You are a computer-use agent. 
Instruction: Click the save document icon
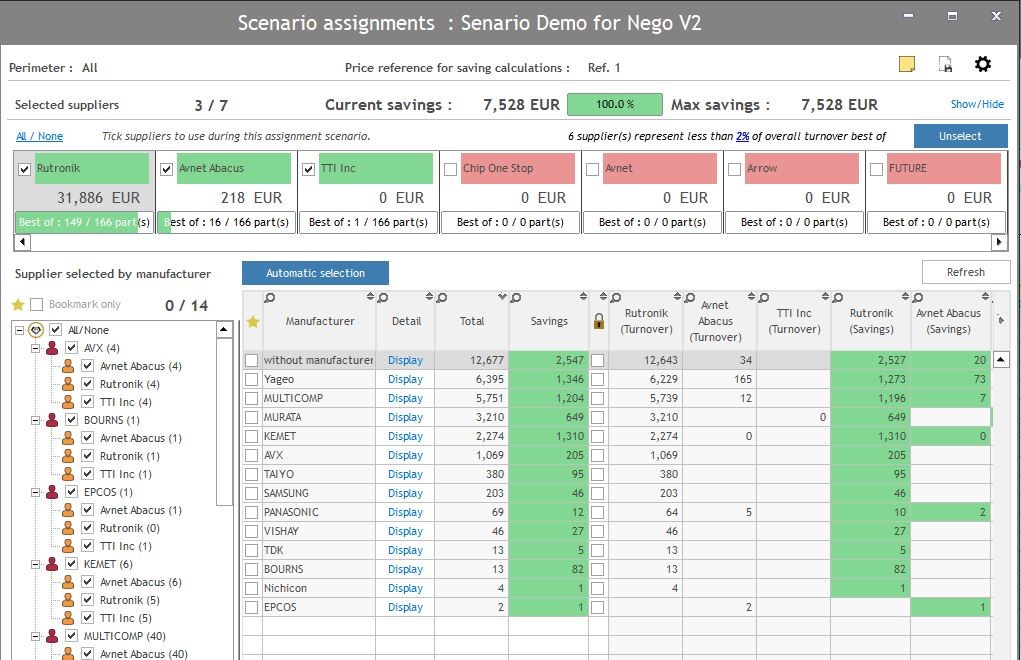point(945,65)
